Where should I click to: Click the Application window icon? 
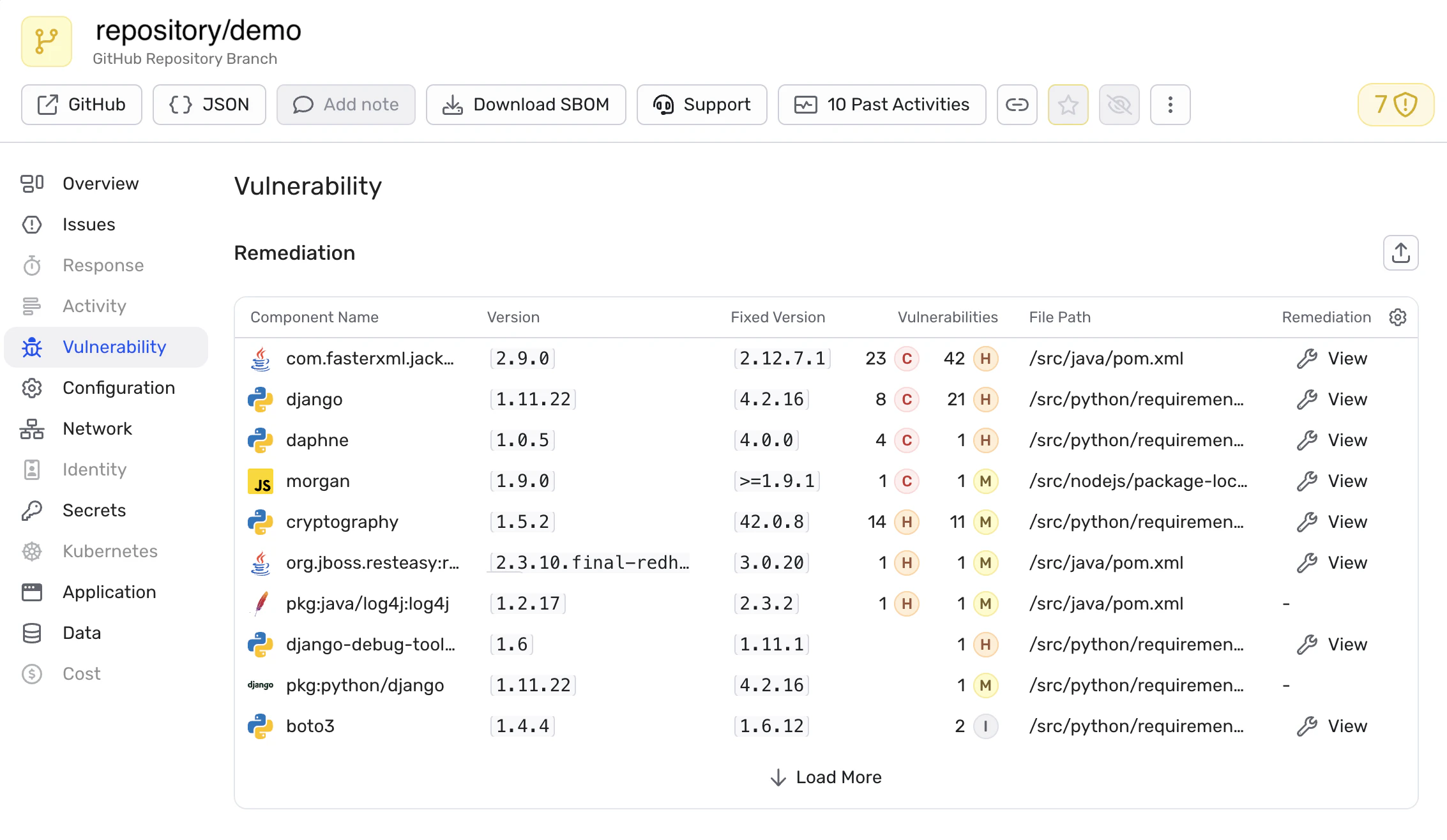click(32, 592)
